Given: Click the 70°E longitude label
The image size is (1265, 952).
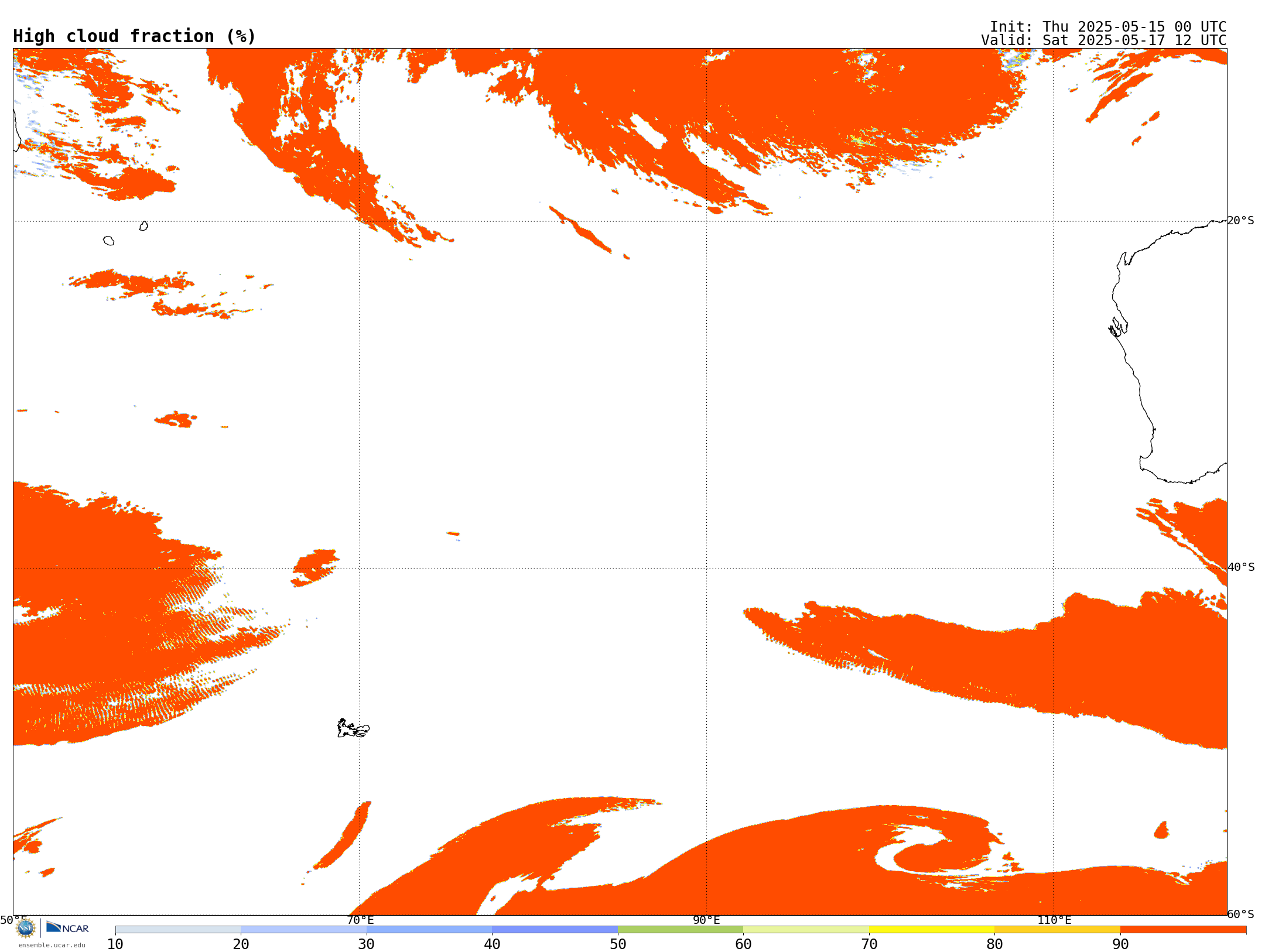Looking at the screenshot, I should pos(360,920).
